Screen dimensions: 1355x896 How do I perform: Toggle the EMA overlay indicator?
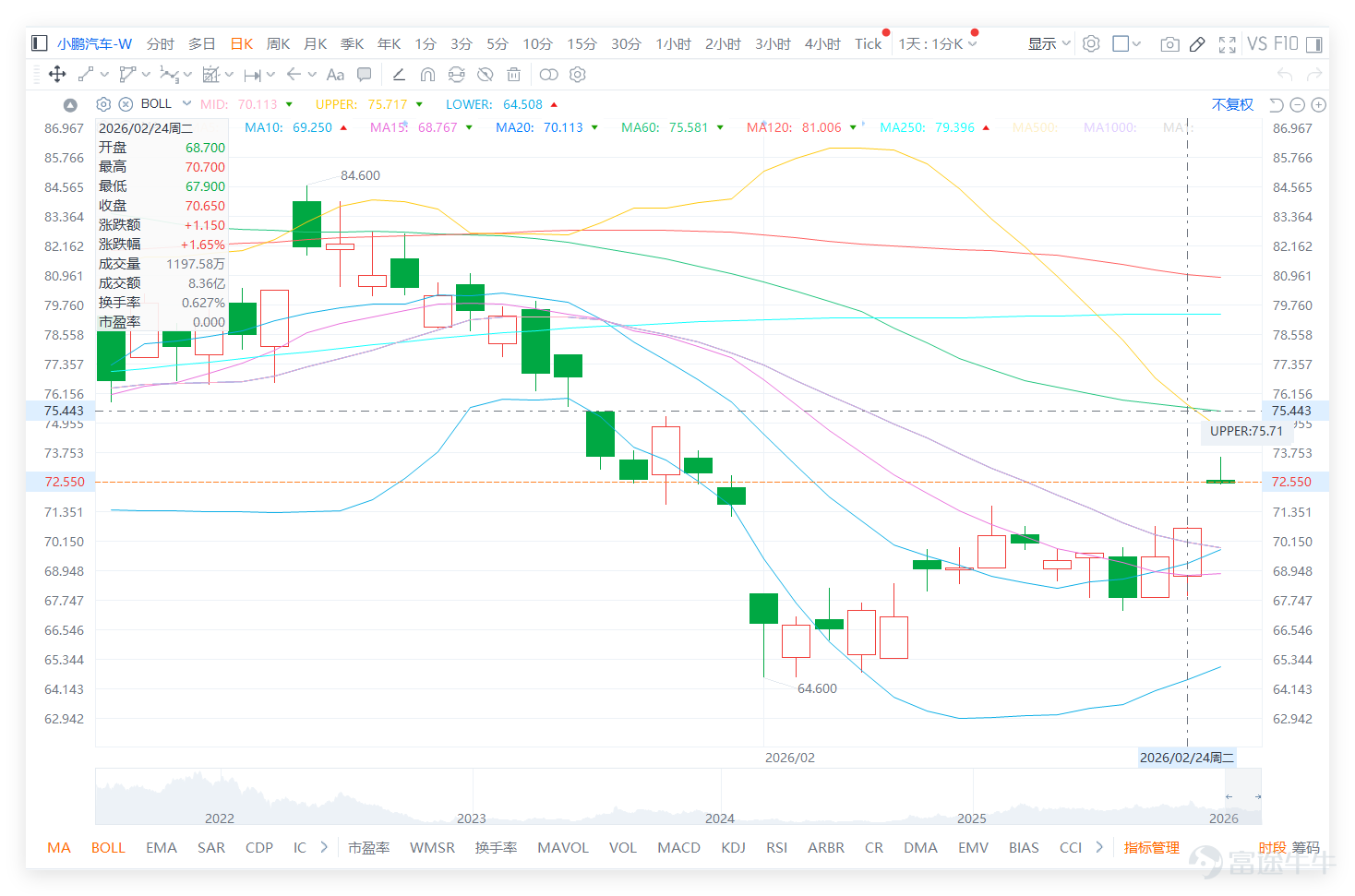[162, 847]
